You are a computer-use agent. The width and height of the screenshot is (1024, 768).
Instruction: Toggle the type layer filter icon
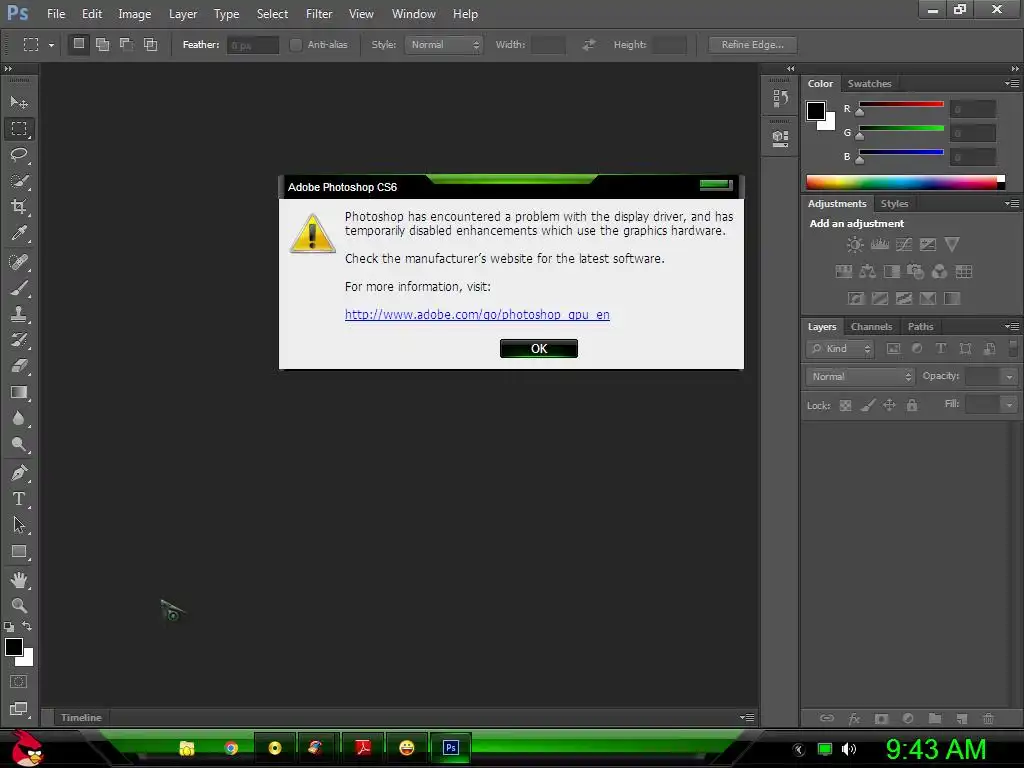[x=941, y=349]
